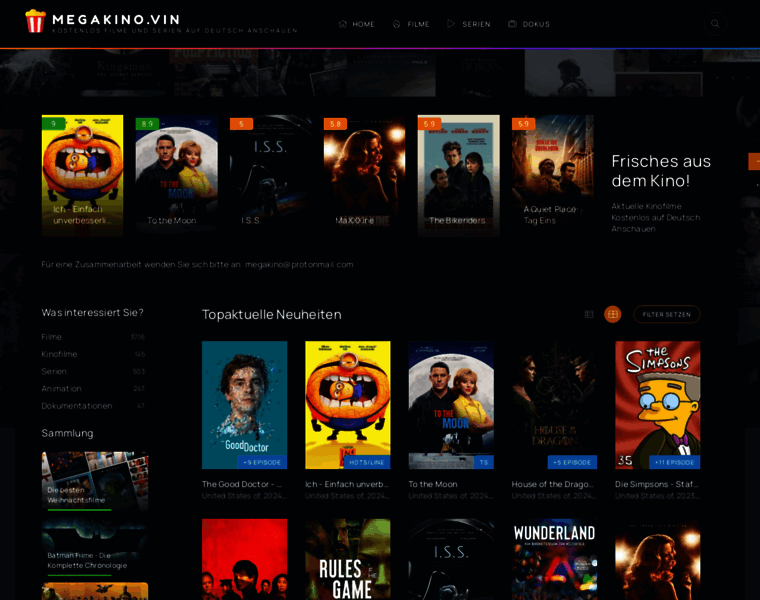Open the FILME menu
The width and height of the screenshot is (760, 600).
(x=411, y=24)
